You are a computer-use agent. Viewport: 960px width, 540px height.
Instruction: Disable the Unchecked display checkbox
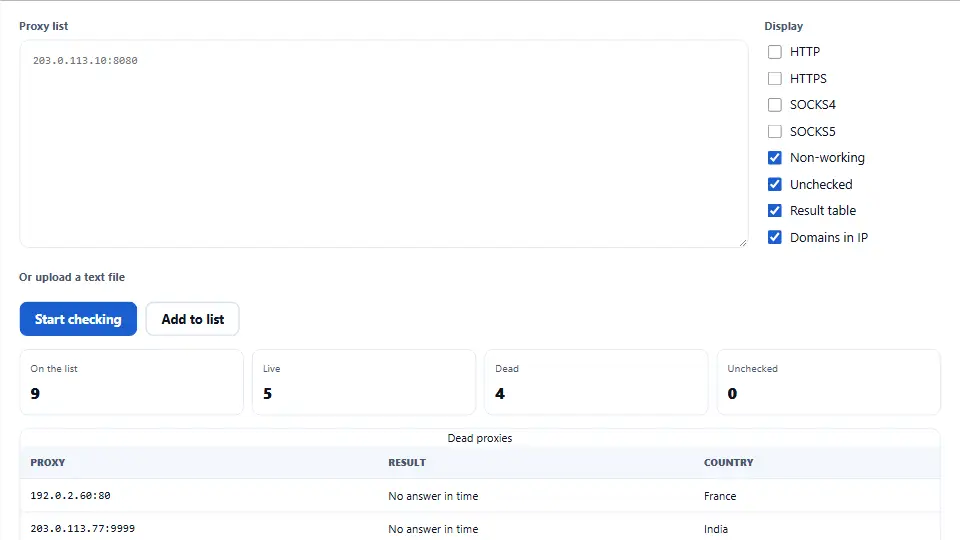pyautogui.click(x=774, y=184)
